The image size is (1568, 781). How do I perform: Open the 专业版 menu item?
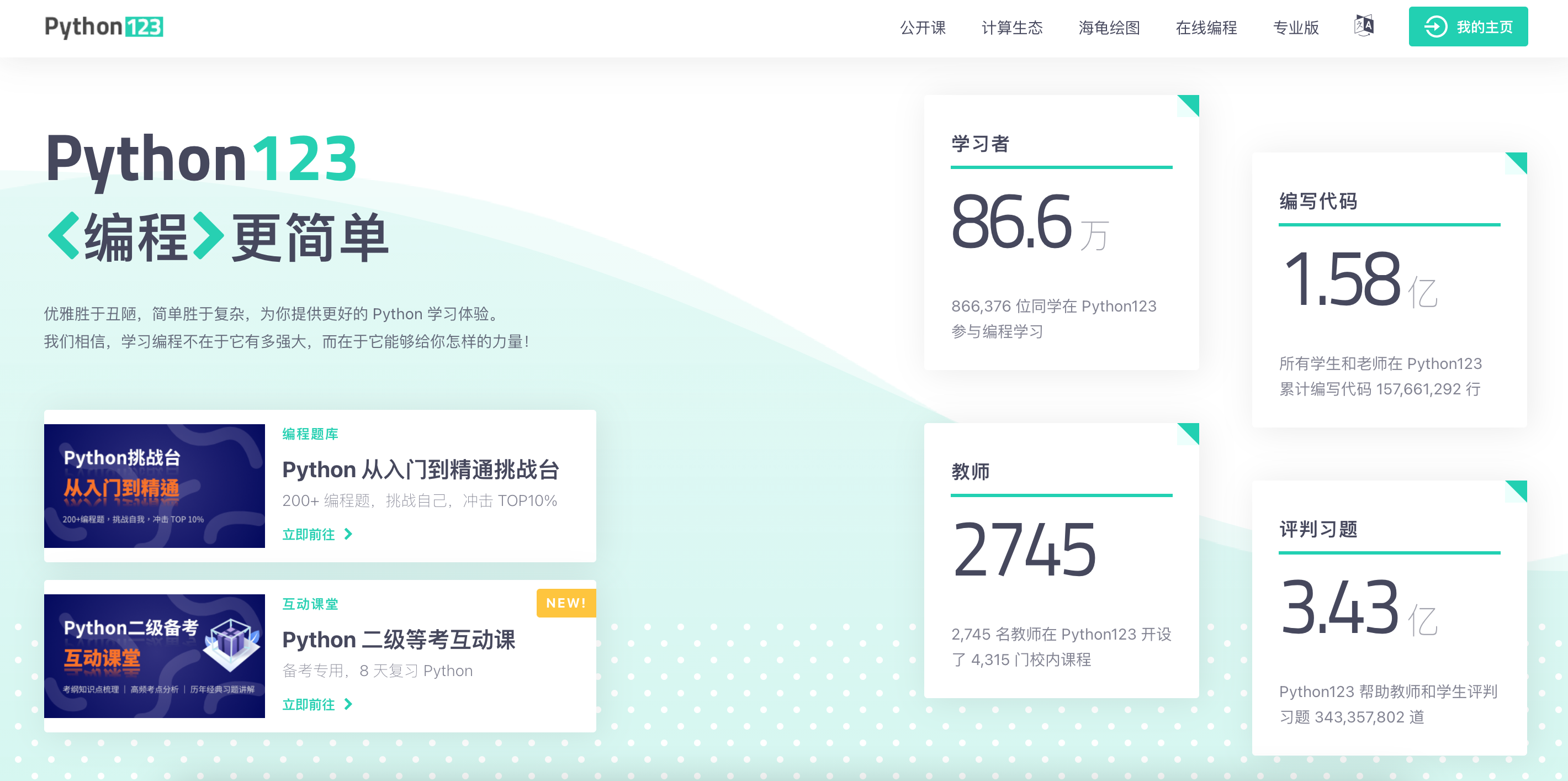point(1296,28)
